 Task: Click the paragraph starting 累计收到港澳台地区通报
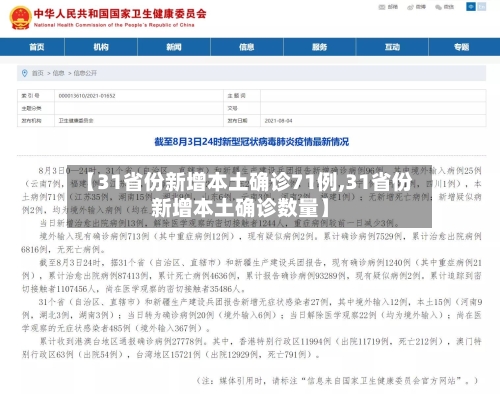click(x=252, y=348)
